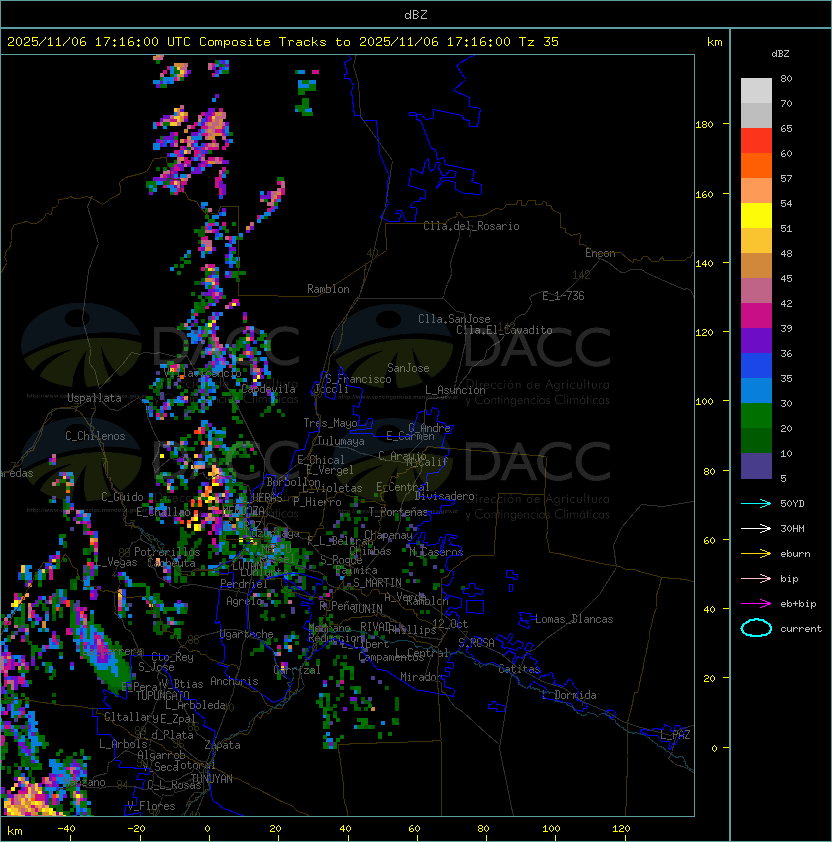Select the dark orange swatch below red
This screenshot has height=842, width=832.
[756, 166]
